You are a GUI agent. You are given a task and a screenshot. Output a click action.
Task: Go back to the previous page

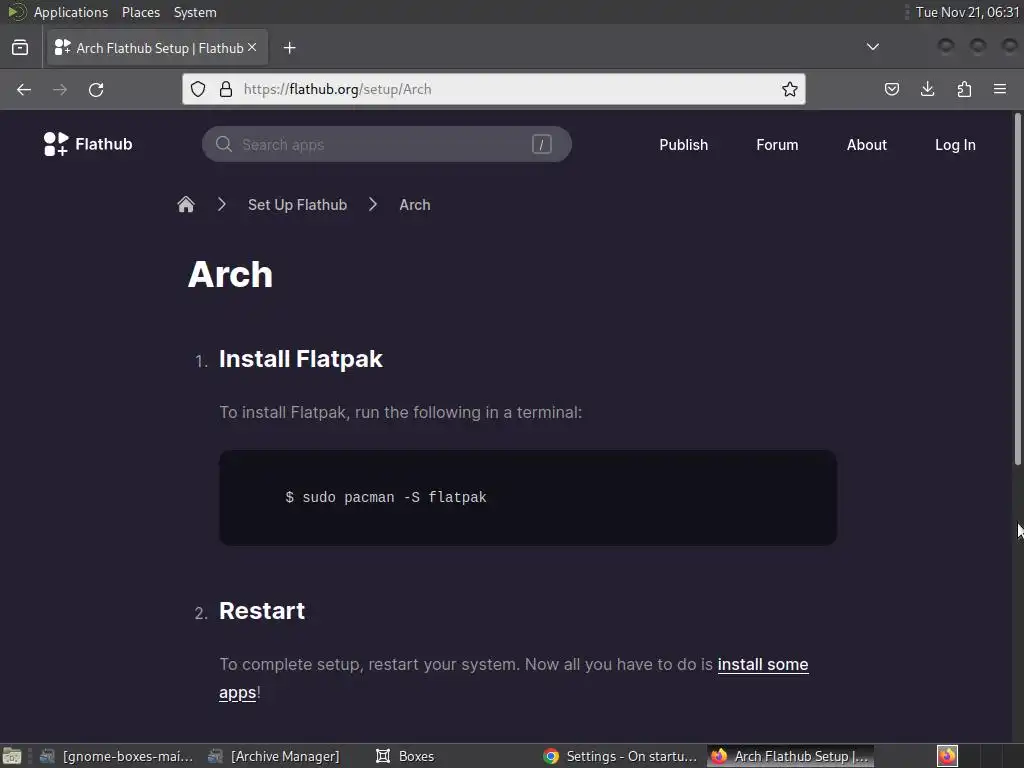(24, 89)
